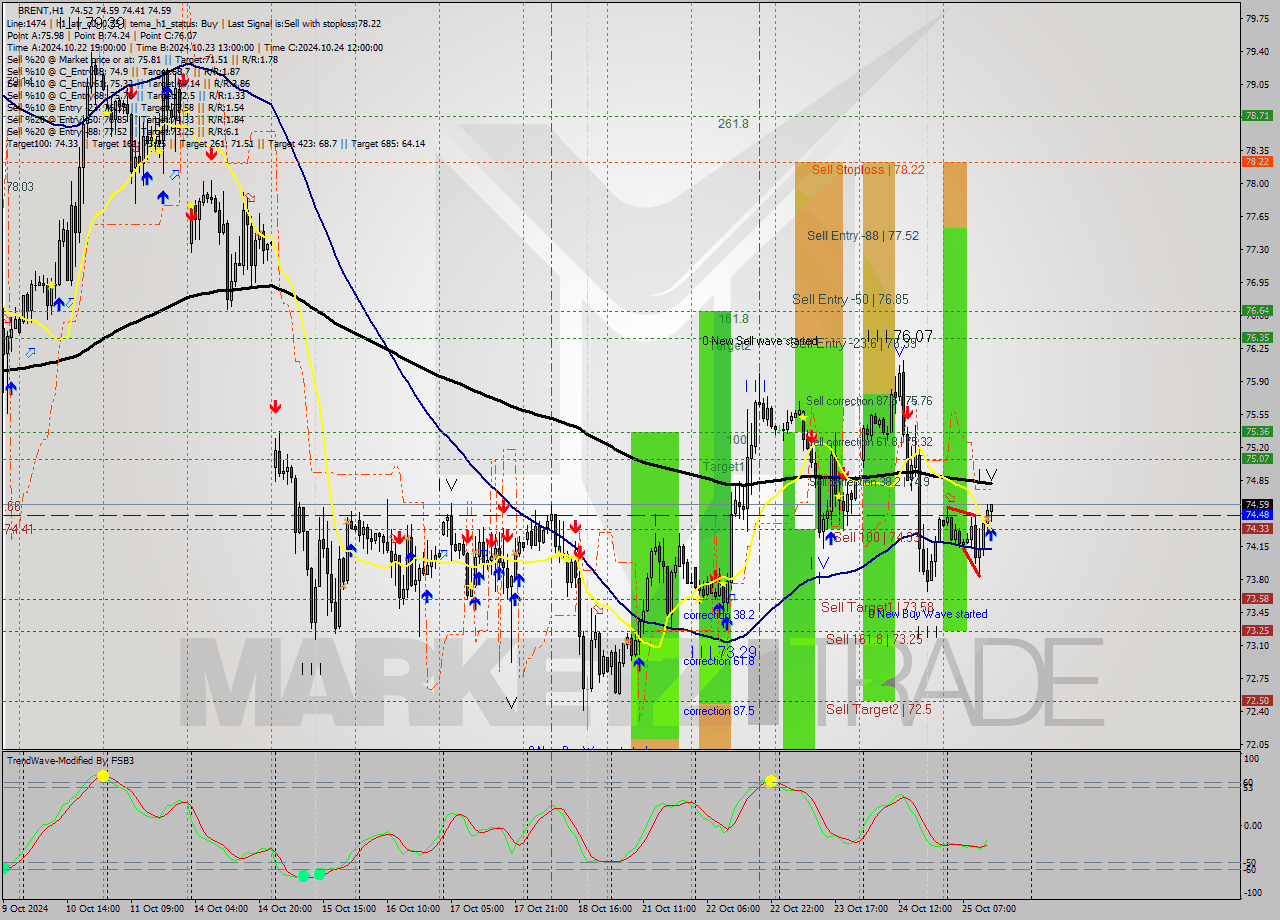Click the BRENT,H1 symbol title text
The image size is (1280, 920).
[x=41, y=10]
